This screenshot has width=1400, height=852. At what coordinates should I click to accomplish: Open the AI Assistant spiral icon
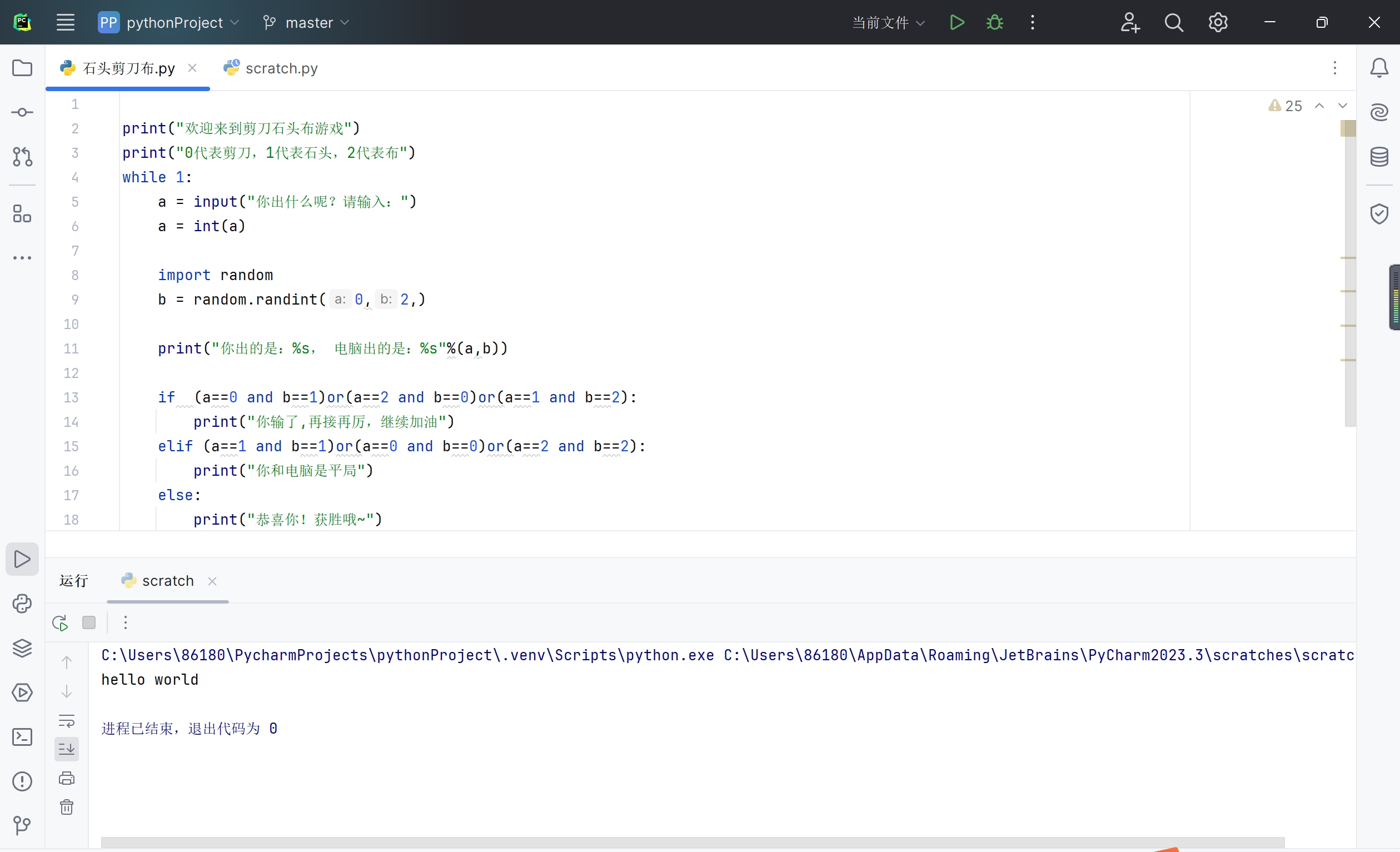[1379, 112]
